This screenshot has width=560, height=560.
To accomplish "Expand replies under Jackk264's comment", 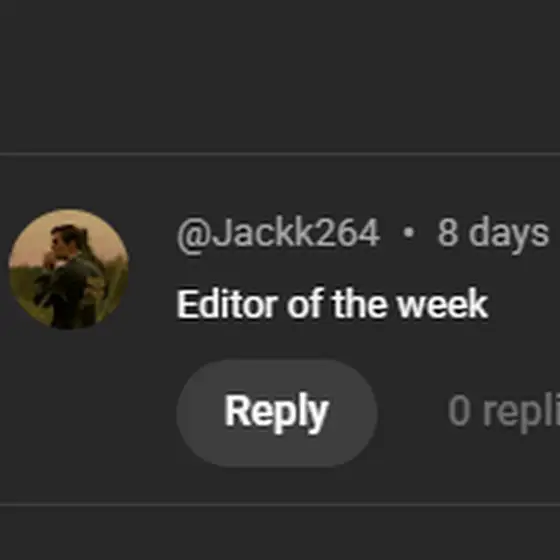I will tap(504, 412).
